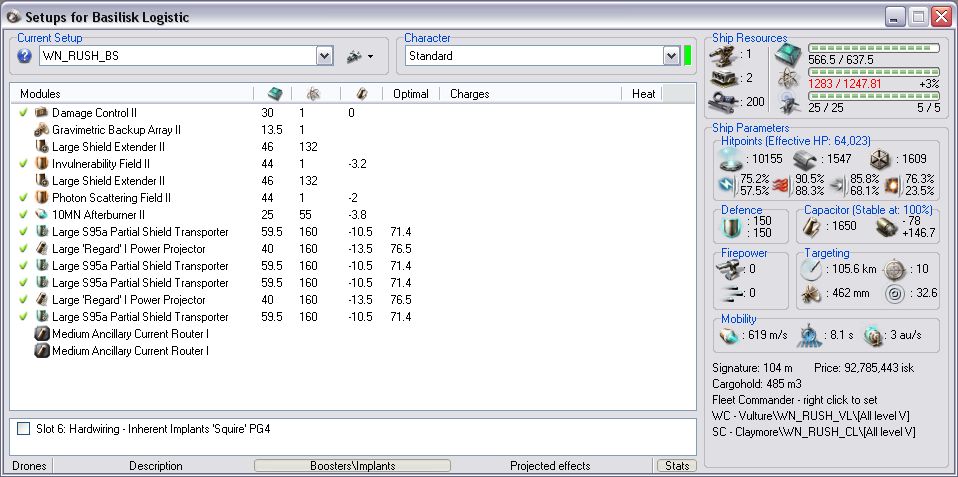Open the Projected effects tab

[550, 466]
